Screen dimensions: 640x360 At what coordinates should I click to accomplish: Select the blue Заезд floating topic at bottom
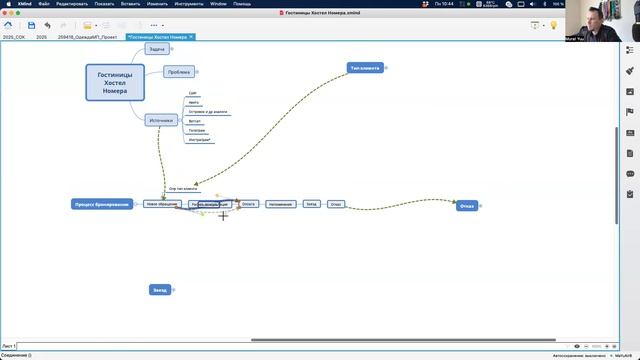click(160, 290)
